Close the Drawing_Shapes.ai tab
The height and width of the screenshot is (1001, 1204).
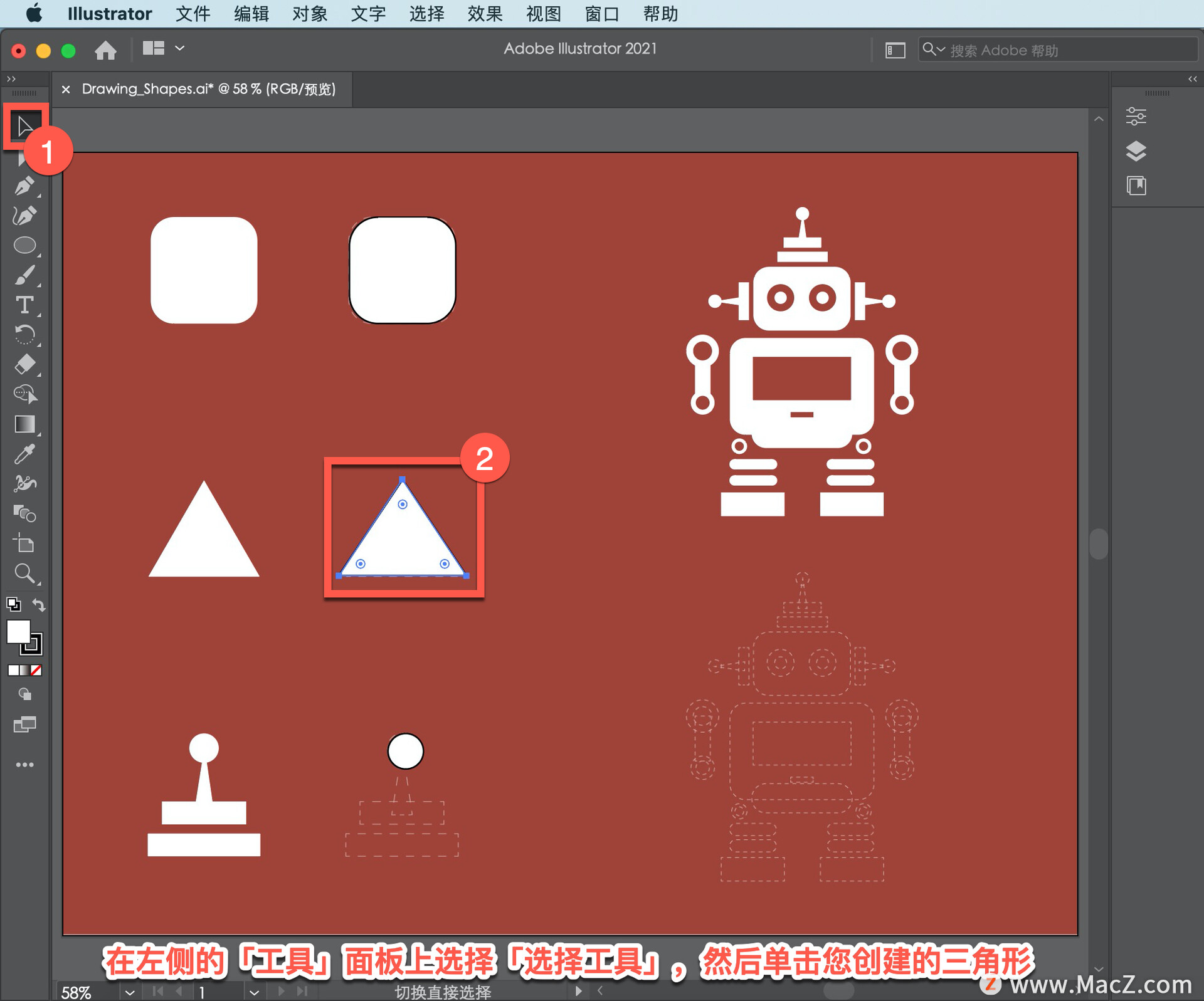pos(66,90)
